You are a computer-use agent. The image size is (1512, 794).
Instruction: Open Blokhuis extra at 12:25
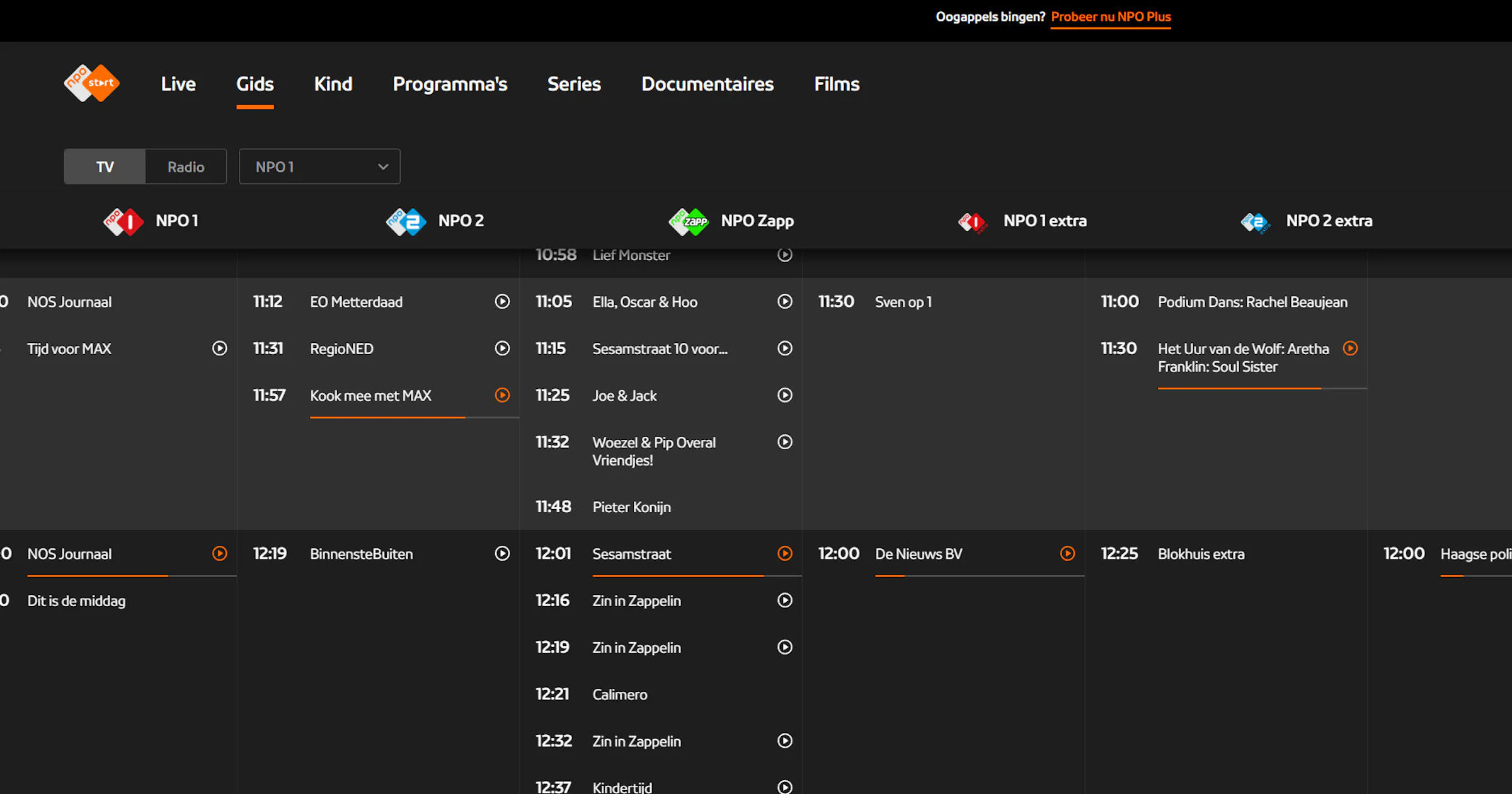tap(1201, 554)
